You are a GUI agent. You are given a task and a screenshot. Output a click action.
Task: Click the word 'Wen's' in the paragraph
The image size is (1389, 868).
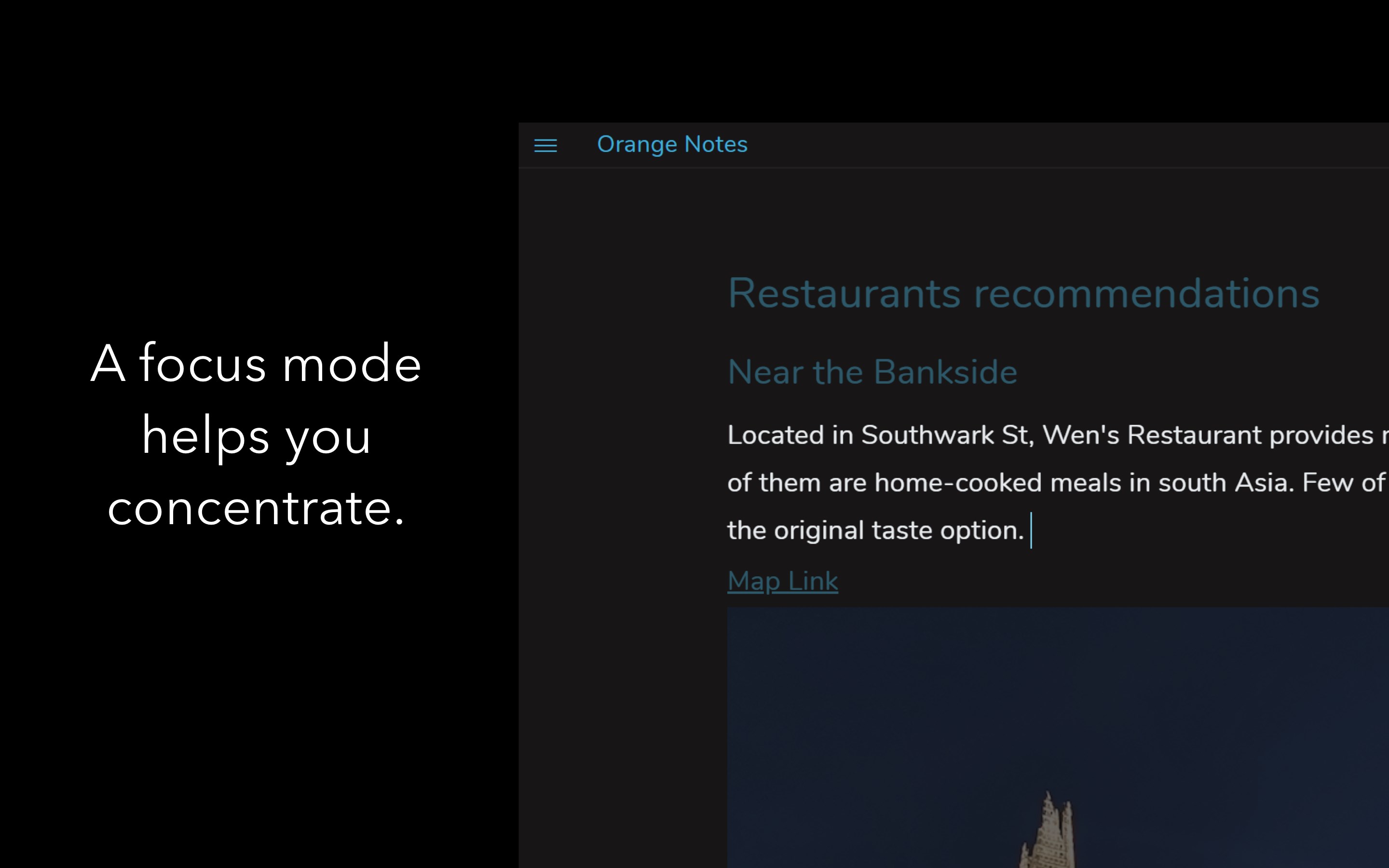[x=1080, y=435]
